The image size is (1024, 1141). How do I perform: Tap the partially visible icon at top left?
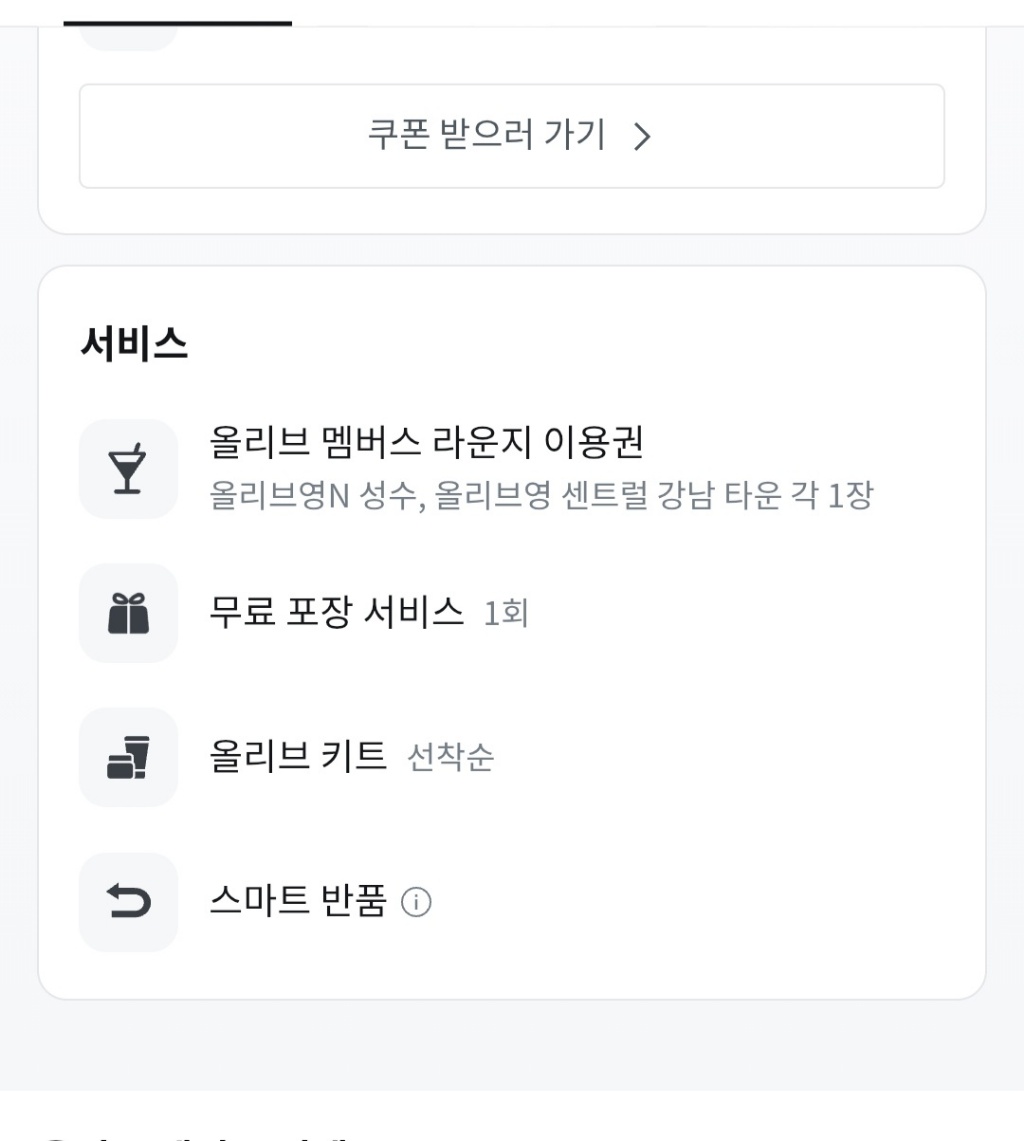click(128, 38)
